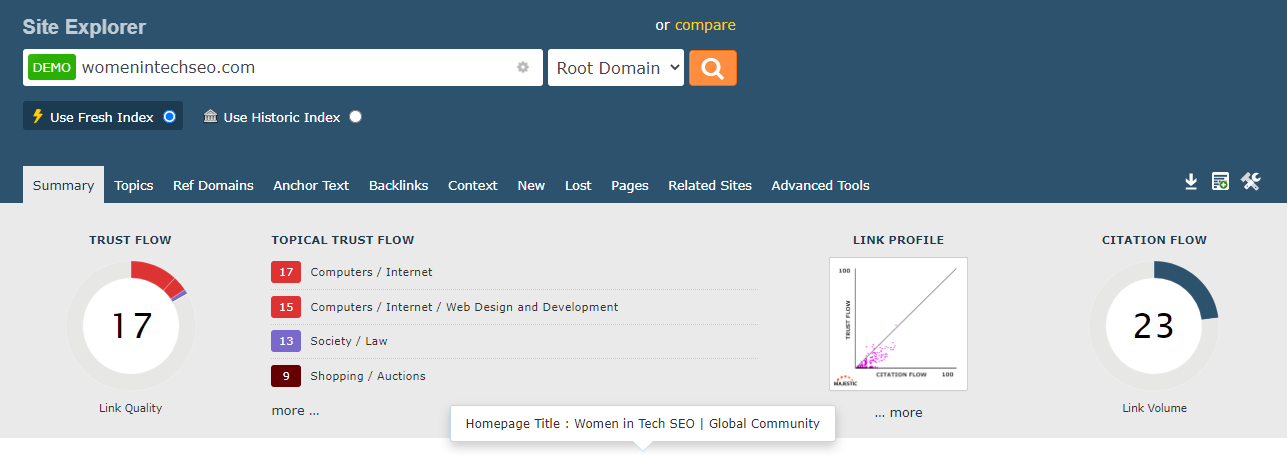Open the Related Sites tab
This screenshot has height=455, width=1287.
coord(710,185)
